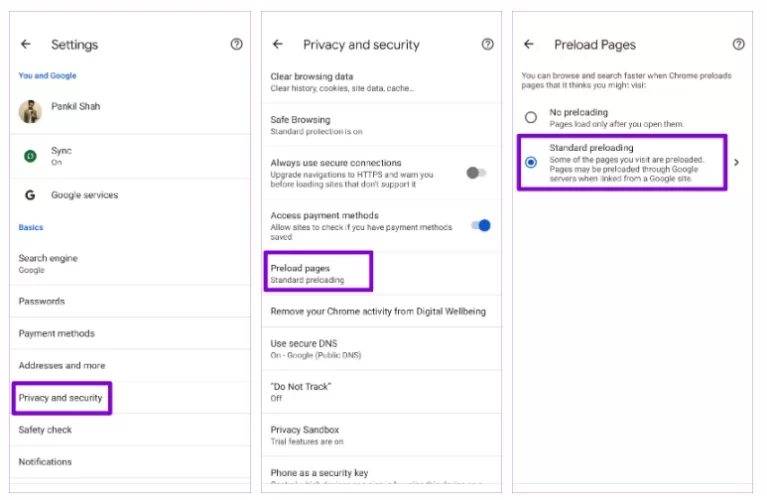The width and height of the screenshot is (767, 500).
Task: Go back from the Settings screen
Action: click(26, 44)
